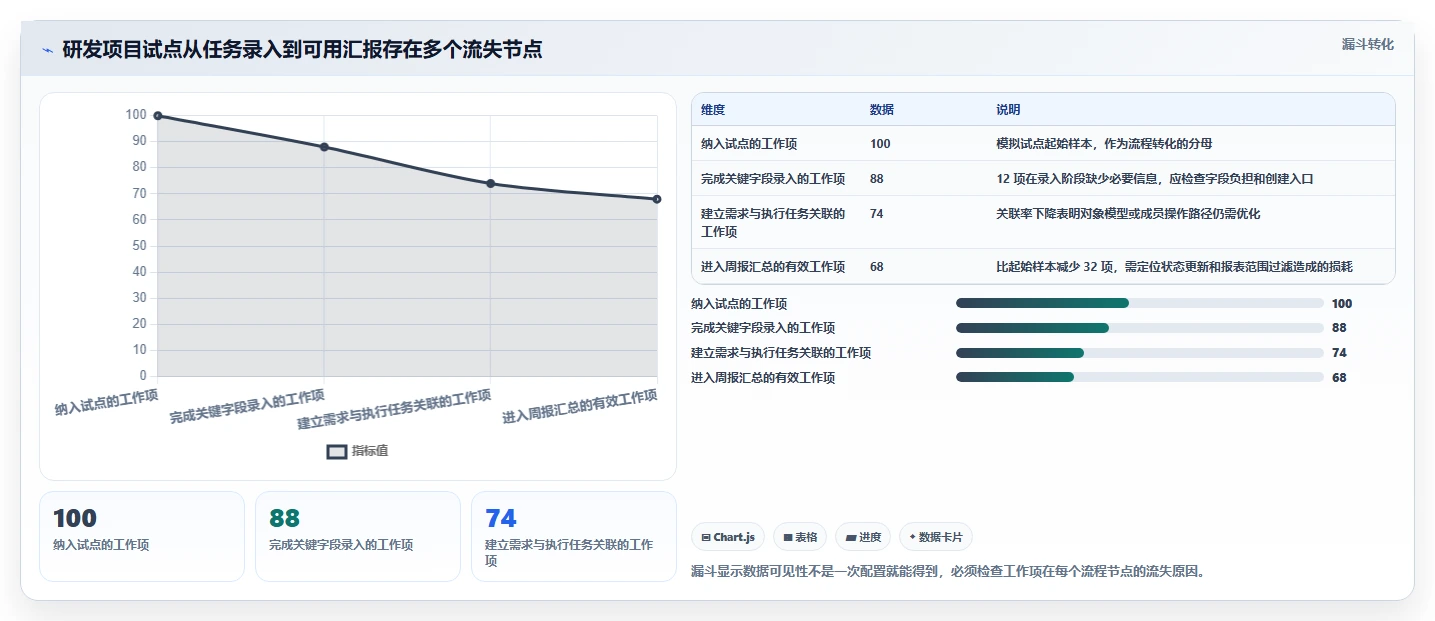This screenshot has width=1435, height=621.
Task: Click the progress bar for 纳入试点的工作项
Action: click(1140, 303)
